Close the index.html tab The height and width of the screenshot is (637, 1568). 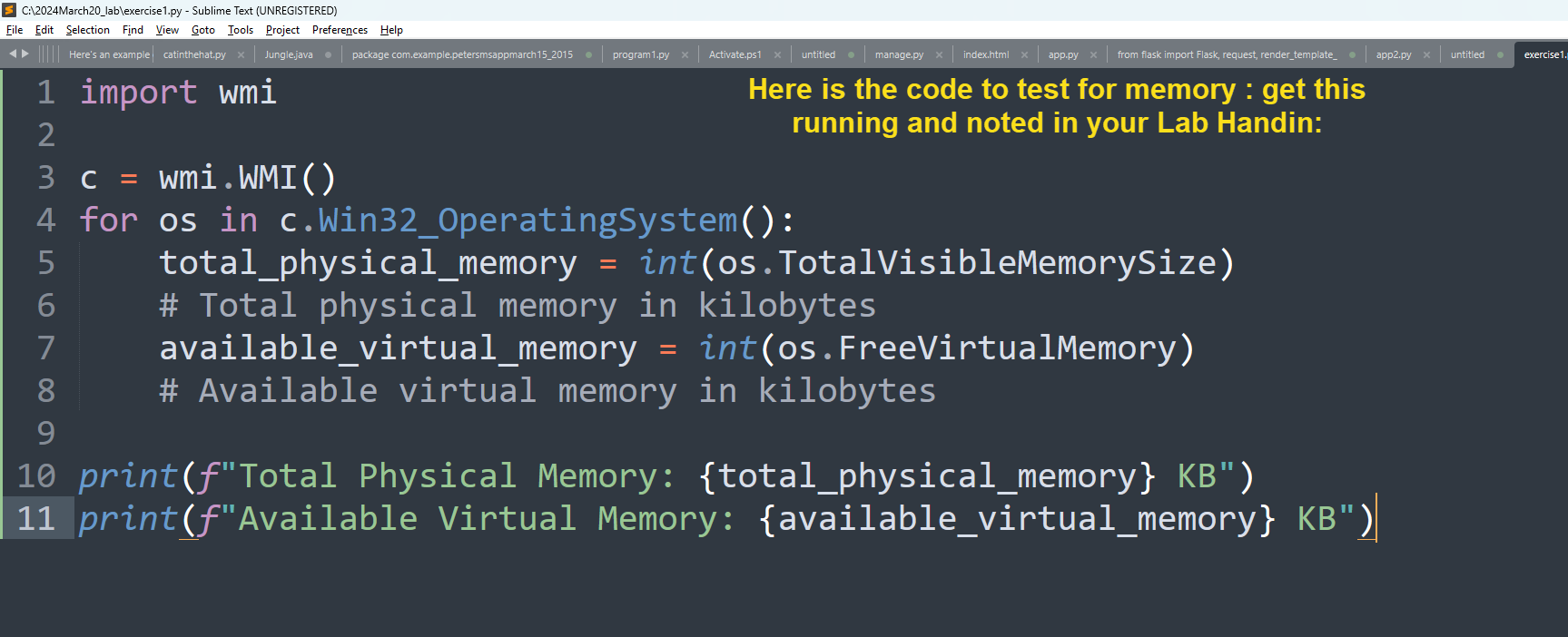[1024, 54]
